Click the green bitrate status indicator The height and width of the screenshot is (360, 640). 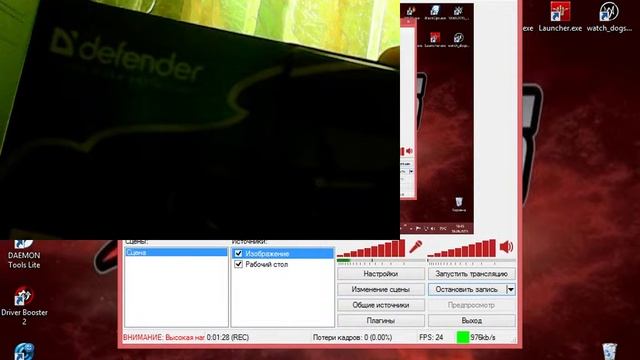point(463,338)
